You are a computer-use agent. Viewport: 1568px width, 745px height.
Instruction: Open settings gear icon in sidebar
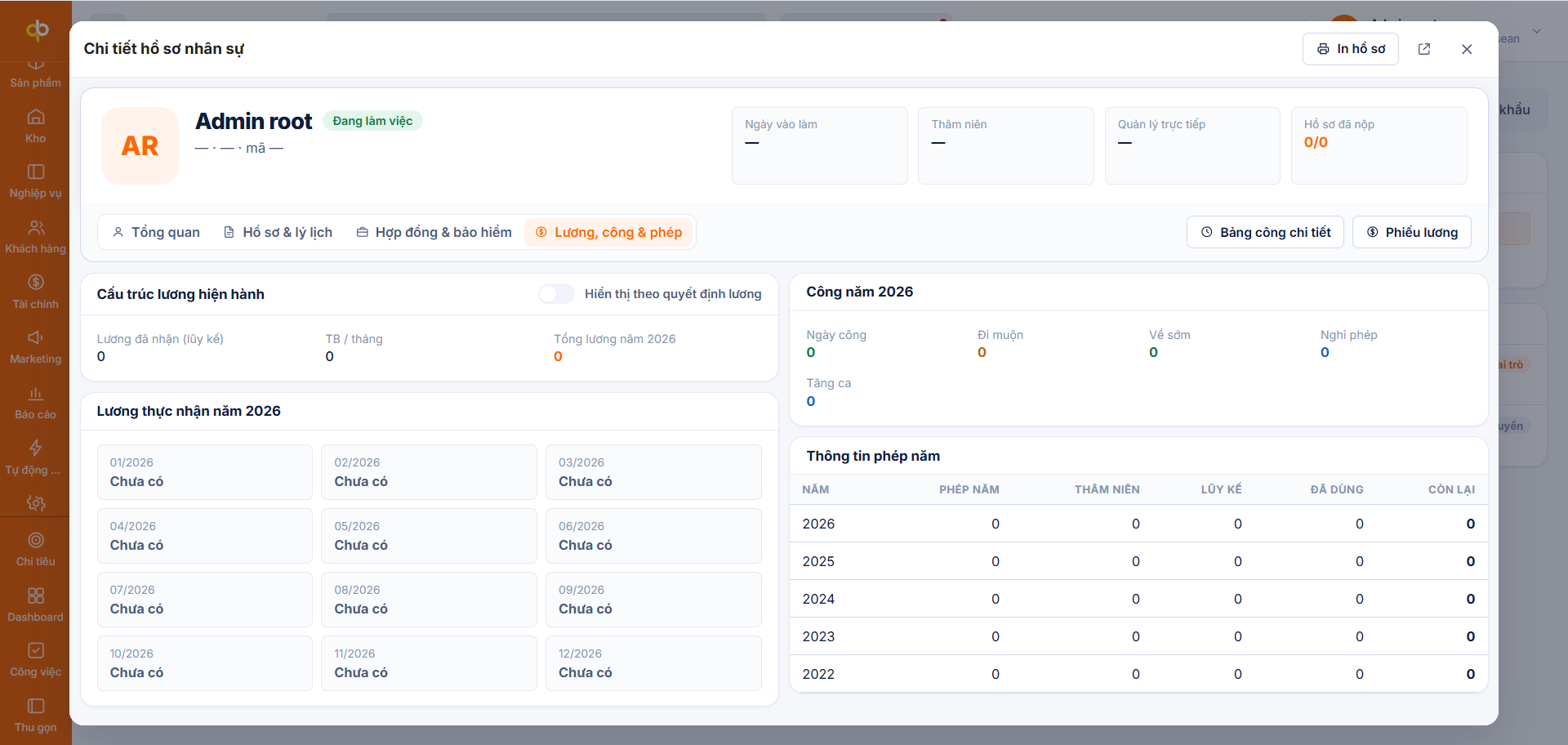click(x=35, y=503)
